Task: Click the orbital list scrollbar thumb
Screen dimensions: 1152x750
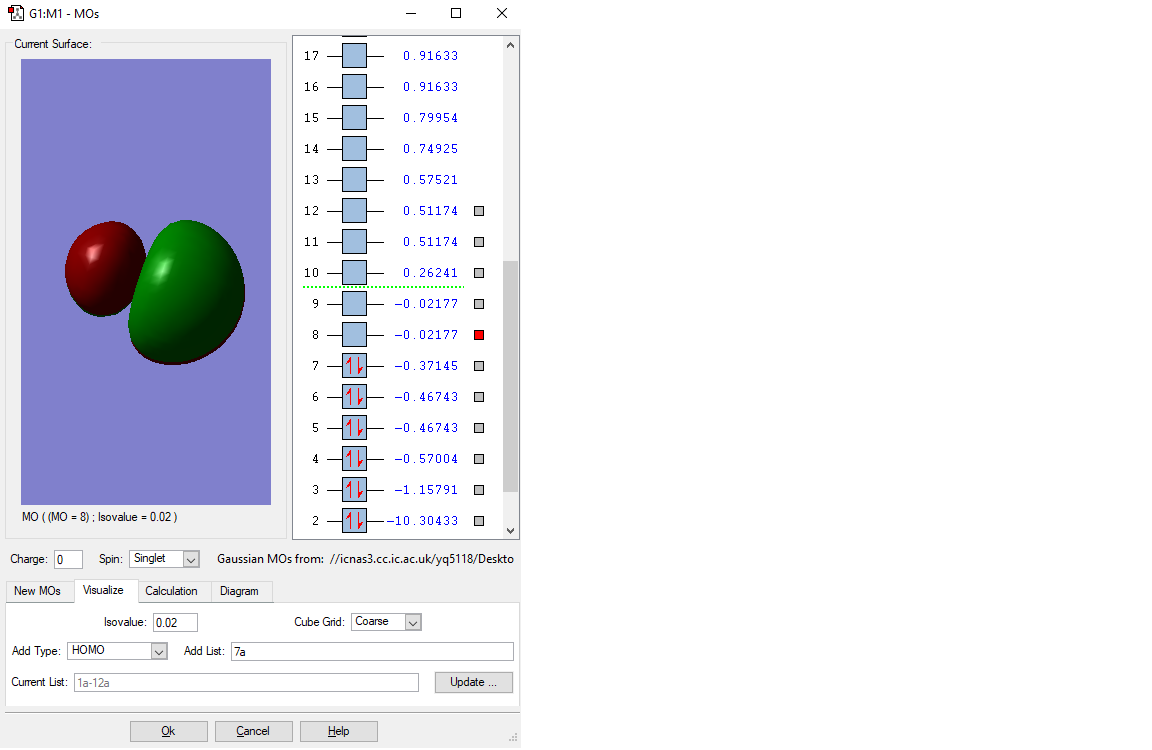Action: (x=511, y=376)
